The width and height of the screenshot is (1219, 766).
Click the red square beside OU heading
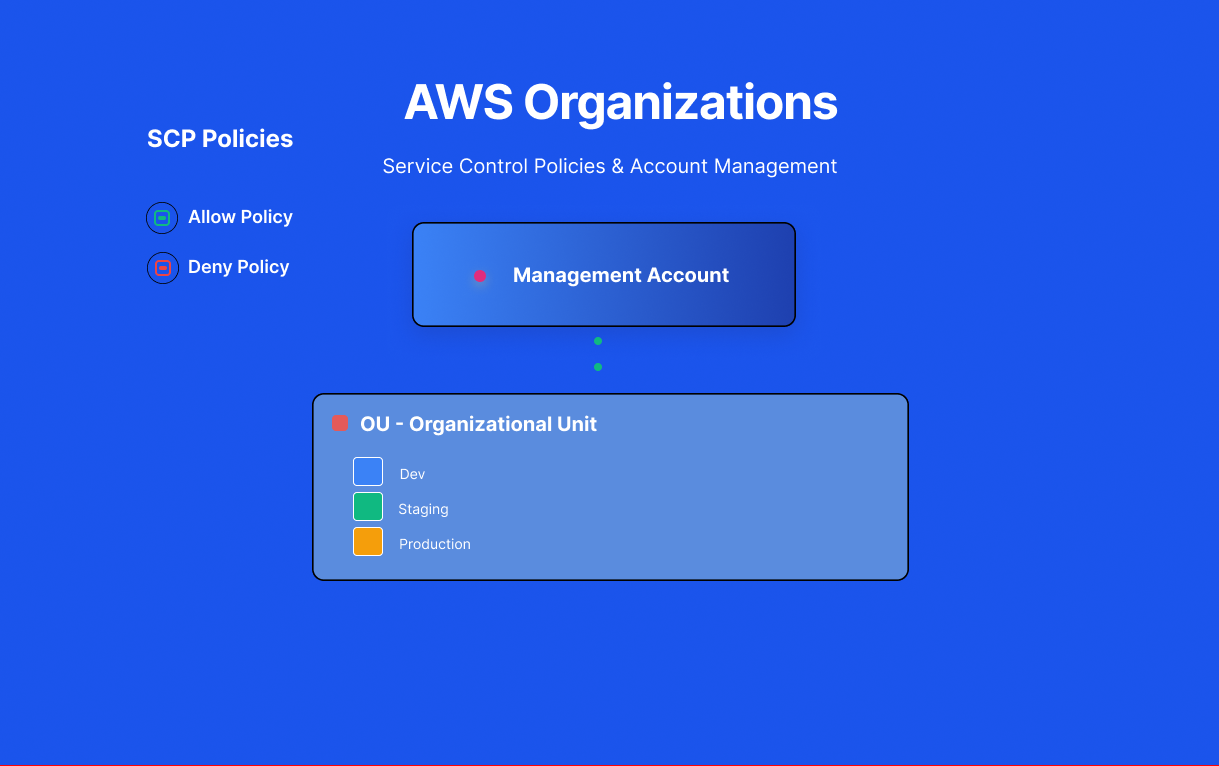(340, 424)
